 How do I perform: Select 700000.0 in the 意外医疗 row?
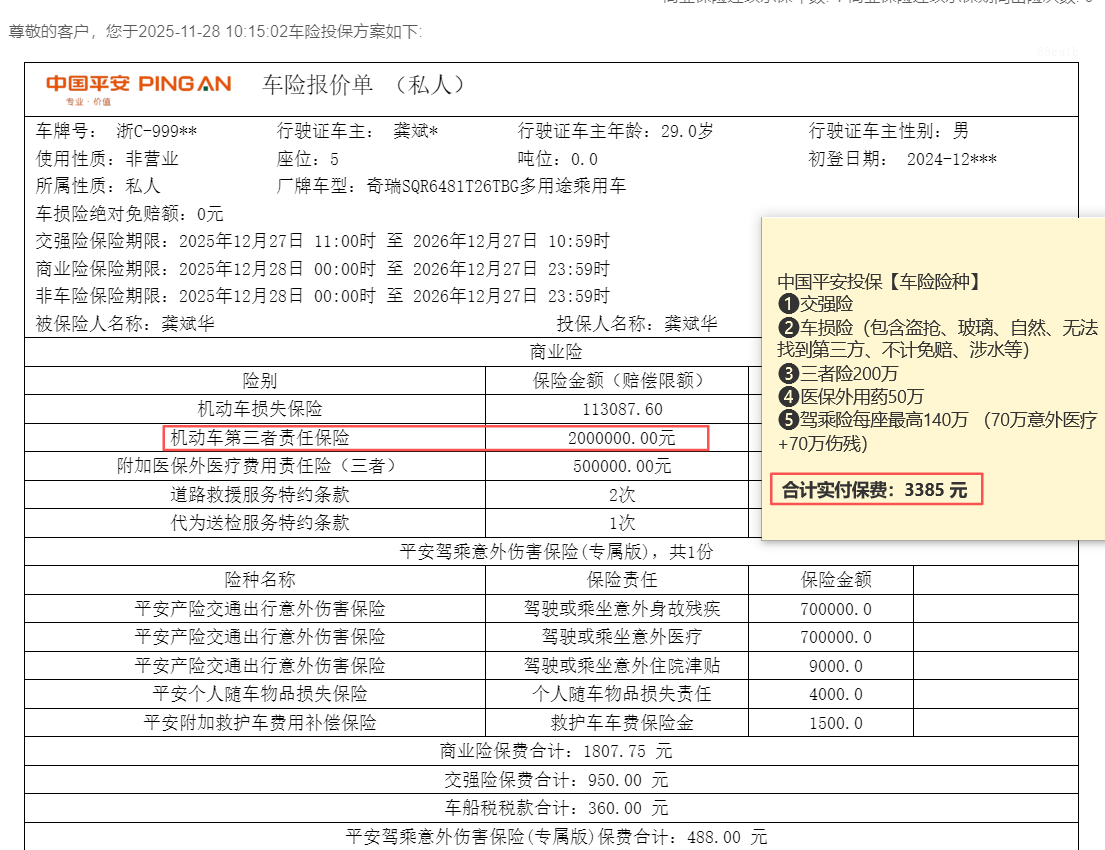[x=836, y=637]
